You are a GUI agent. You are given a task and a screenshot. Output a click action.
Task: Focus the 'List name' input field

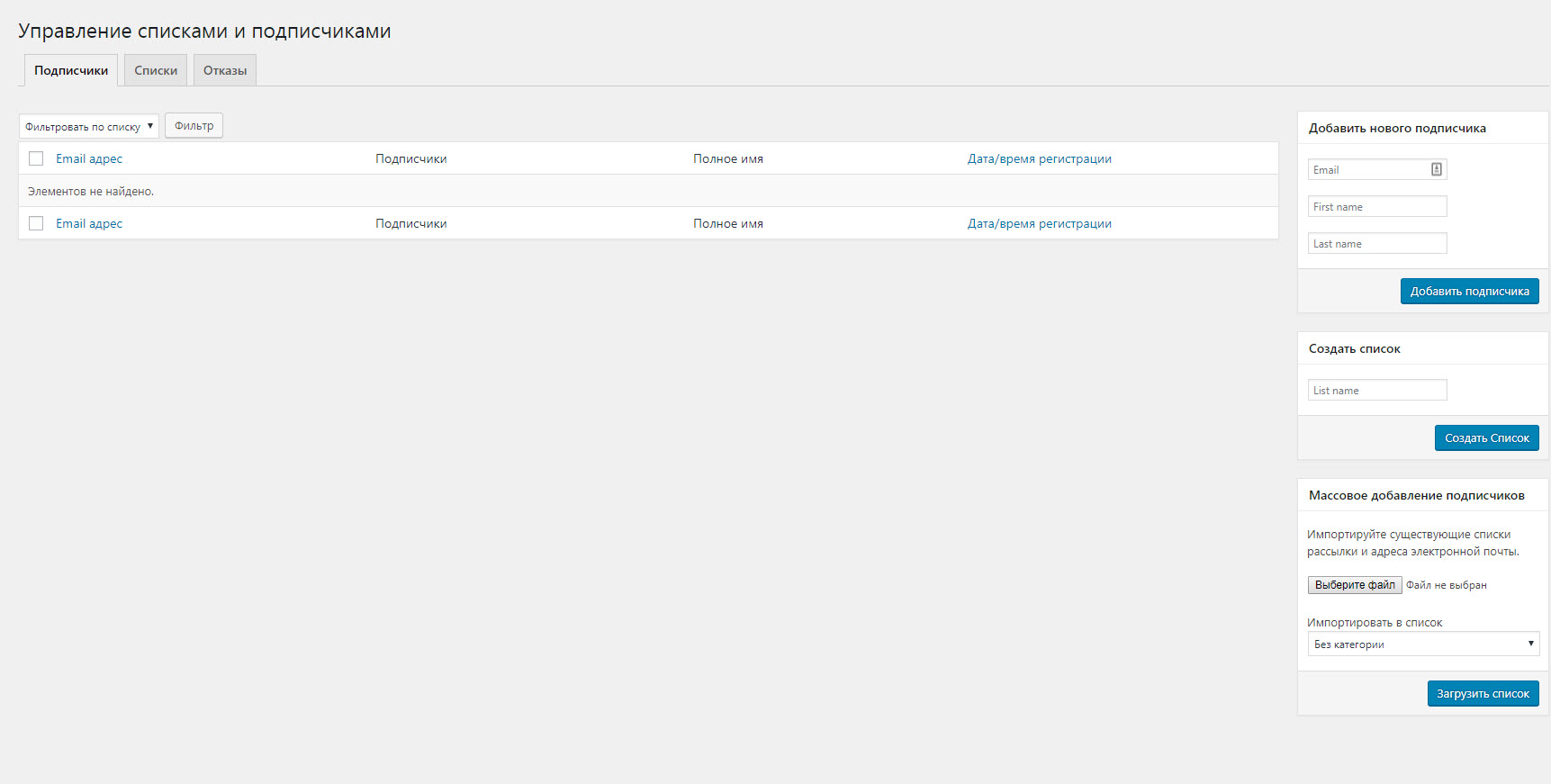click(x=1376, y=390)
